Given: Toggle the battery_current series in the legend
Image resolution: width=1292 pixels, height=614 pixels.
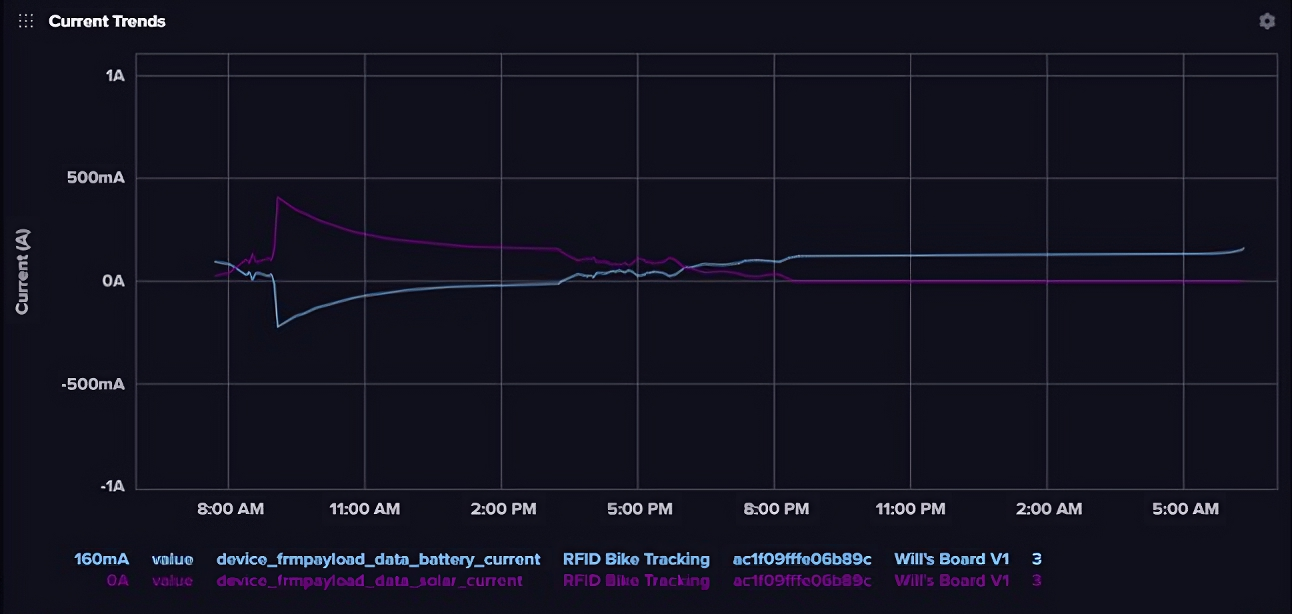Looking at the screenshot, I should coord(378,559).
